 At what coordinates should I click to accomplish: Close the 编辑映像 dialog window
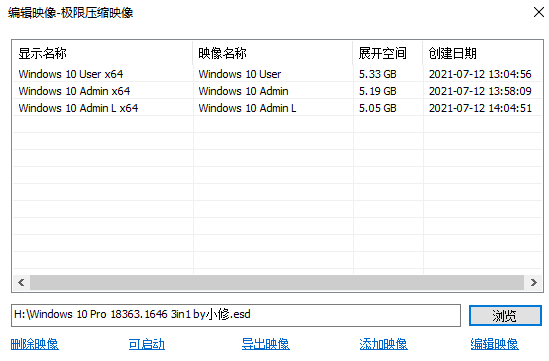point(539,12)
